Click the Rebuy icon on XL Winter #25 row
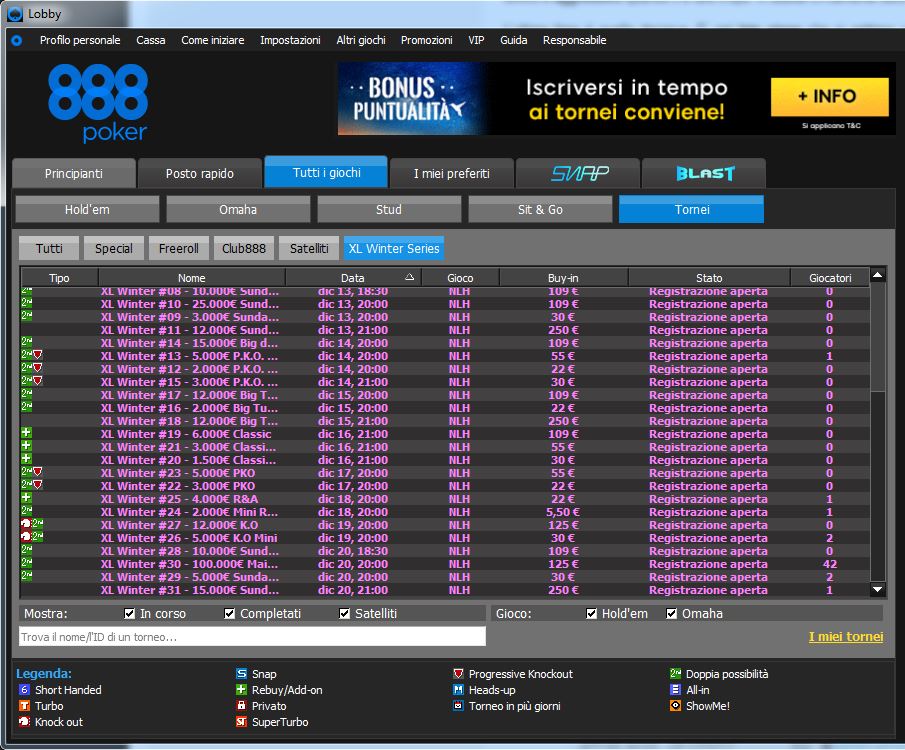905x750 pixels. pos(26,498)
